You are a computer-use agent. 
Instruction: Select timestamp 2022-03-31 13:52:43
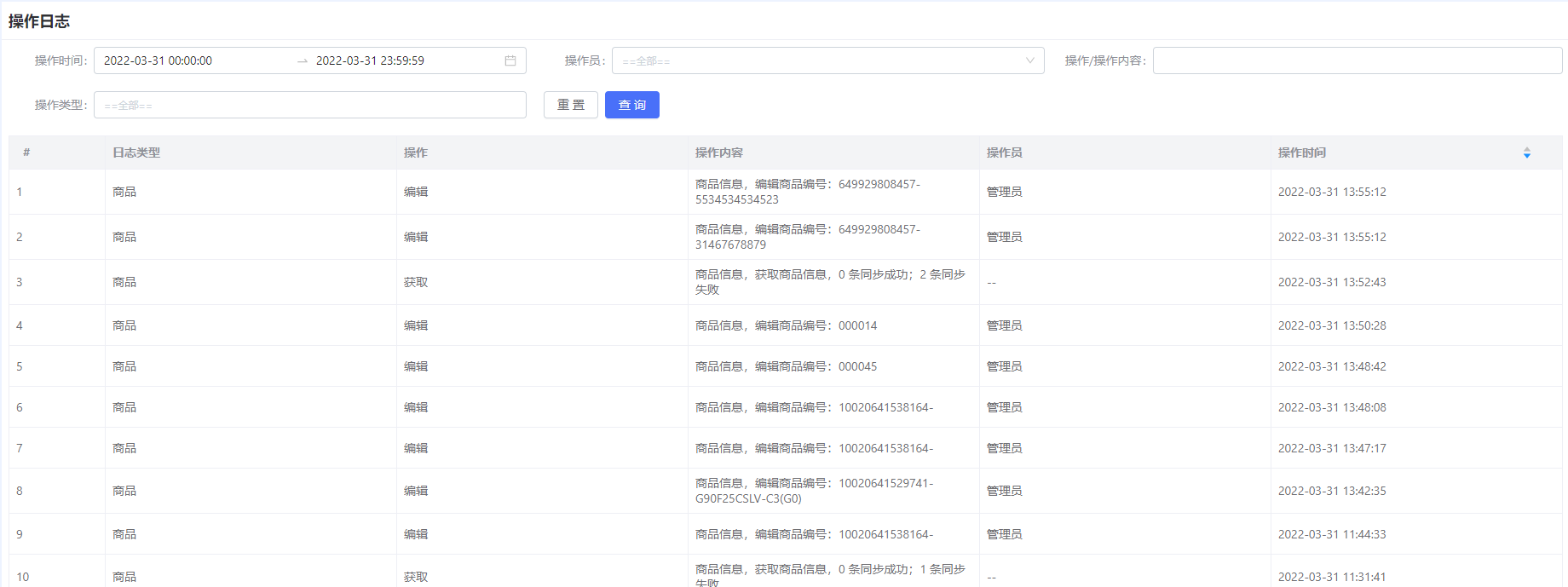(x=1332, y=282)
